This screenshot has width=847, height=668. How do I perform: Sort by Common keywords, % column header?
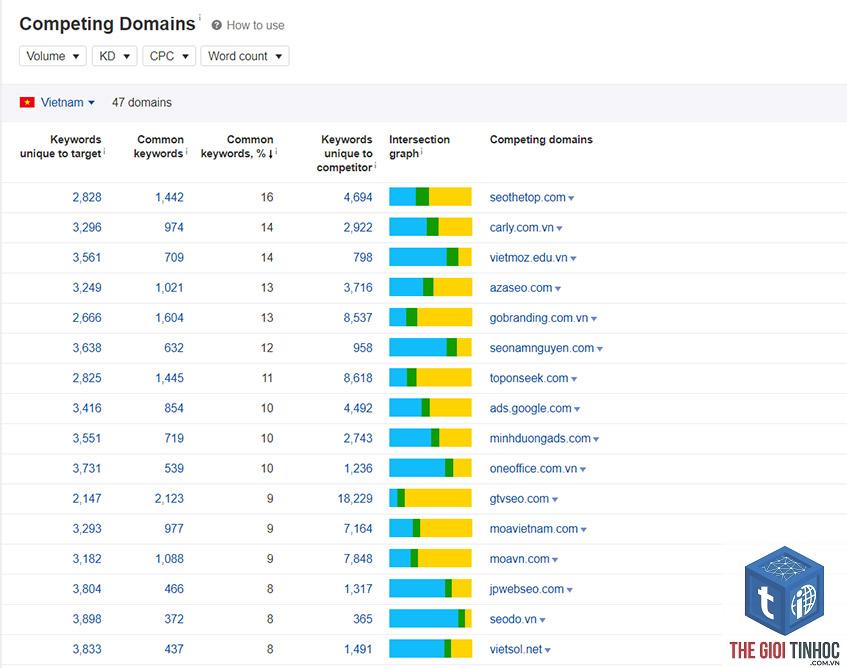(x=237, y=146)
